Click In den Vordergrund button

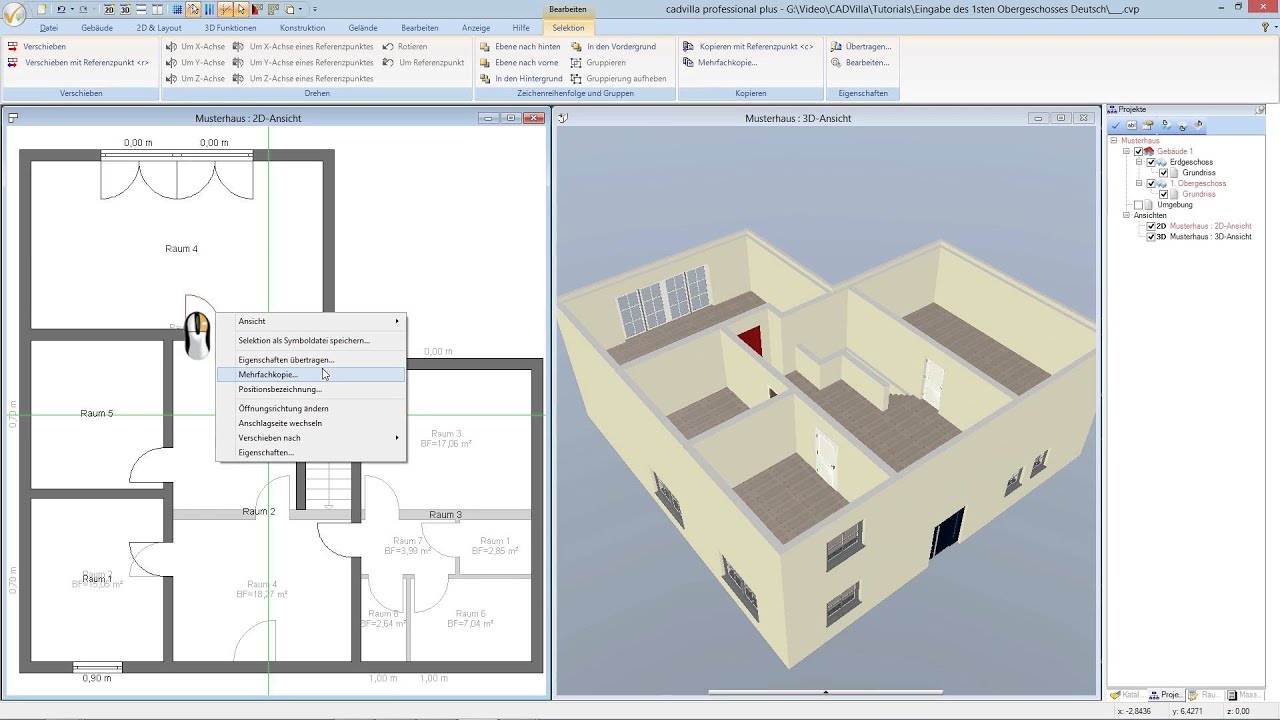pyautogui.click(x=613, y=47)
